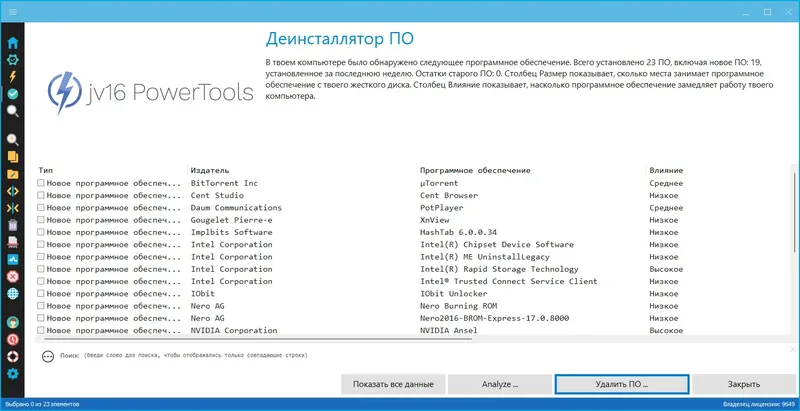Sort by the Тип column header

point(45,170)
